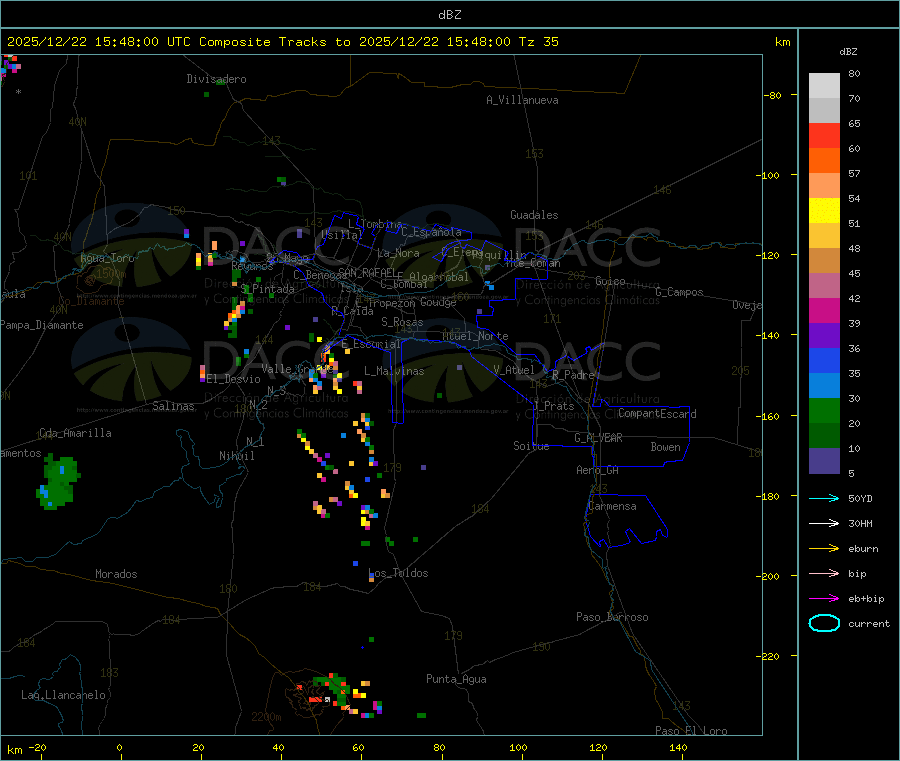Pick the dark orange 57-60 dBZ swatch

point(824,161)
